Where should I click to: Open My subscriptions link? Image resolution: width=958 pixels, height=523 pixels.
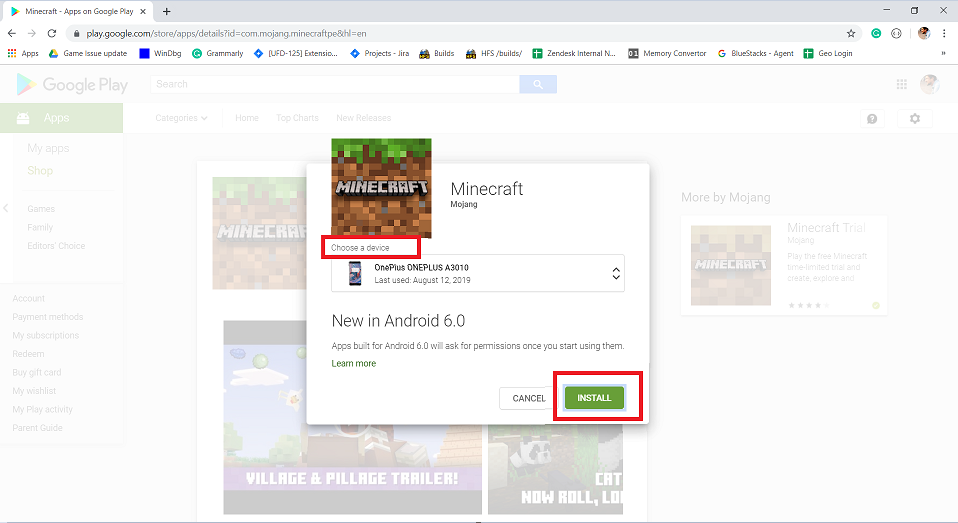point(46,335)
